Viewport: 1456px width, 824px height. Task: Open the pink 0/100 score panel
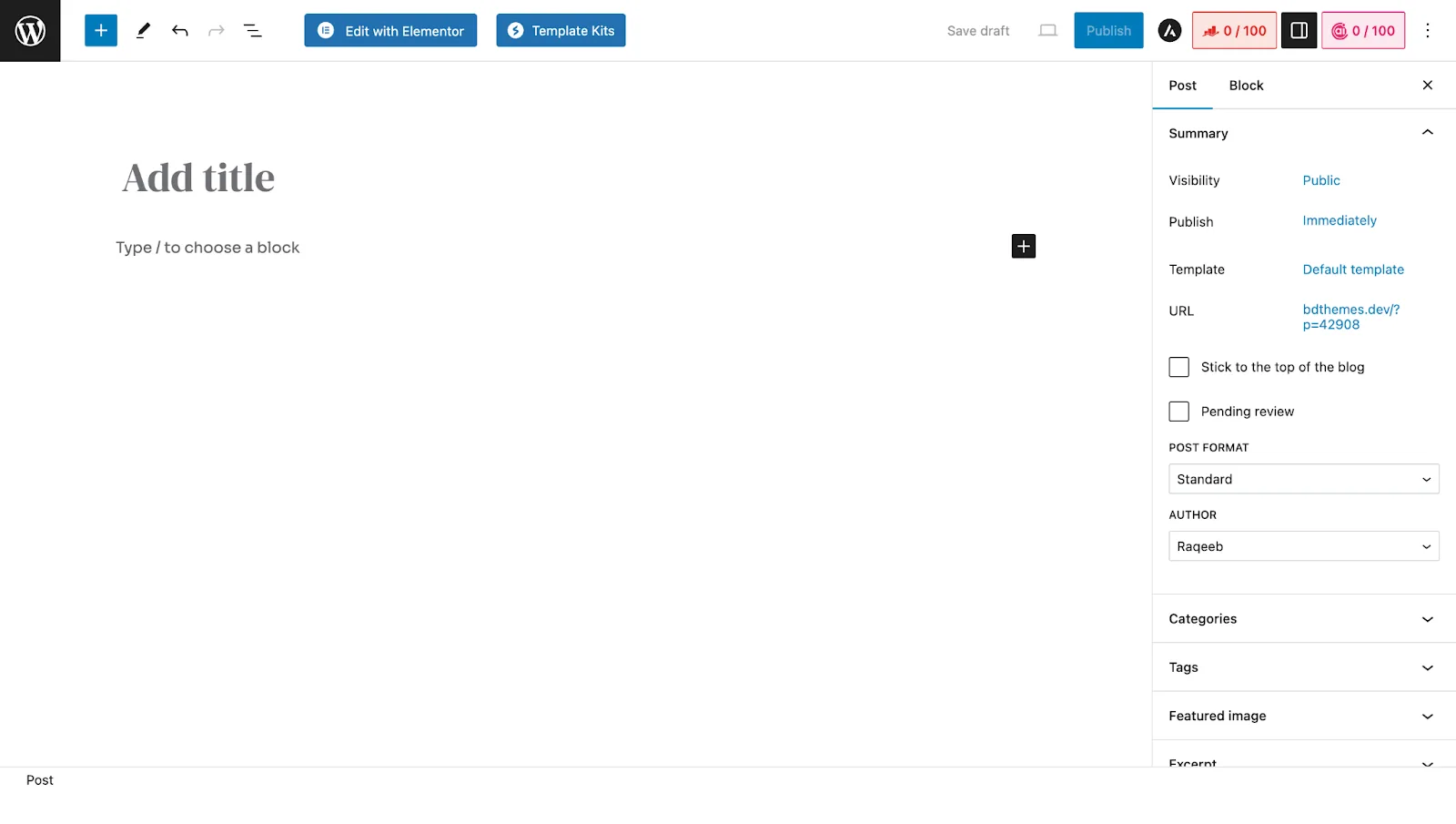(1363, 31)
